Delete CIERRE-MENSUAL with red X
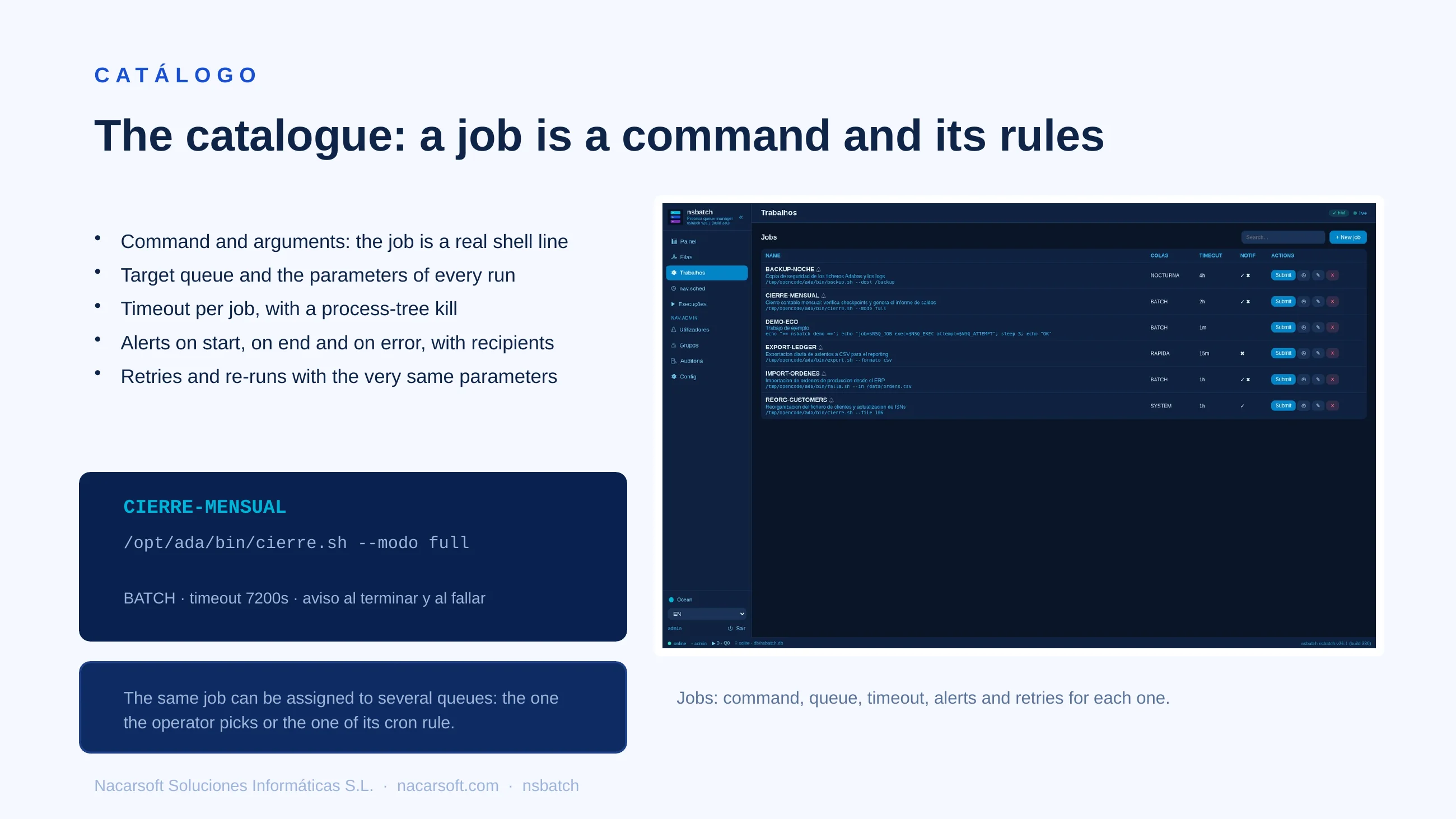 [1332, 301]
